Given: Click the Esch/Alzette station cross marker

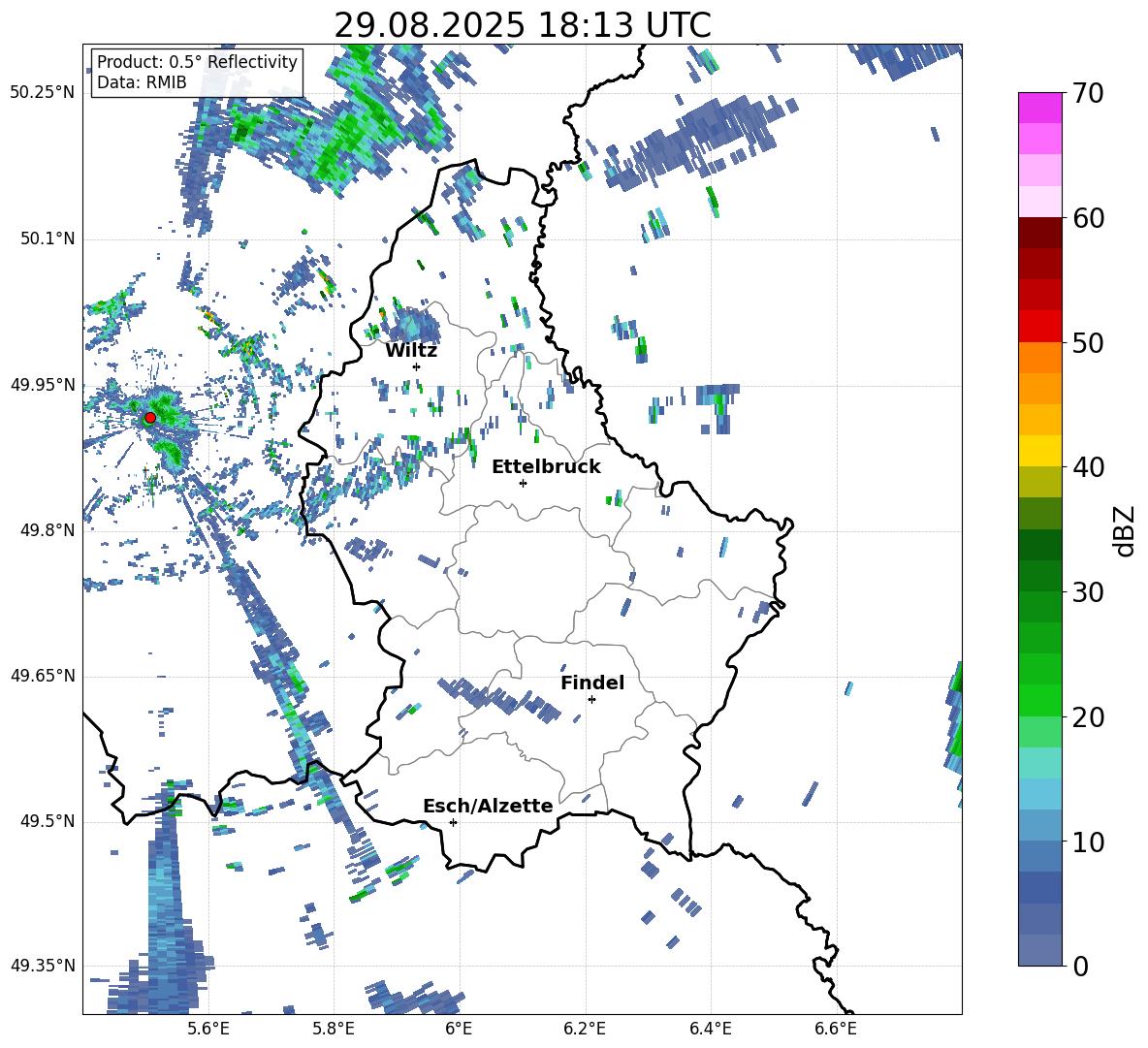Looking at the screenshot, I should coord(453,822).
